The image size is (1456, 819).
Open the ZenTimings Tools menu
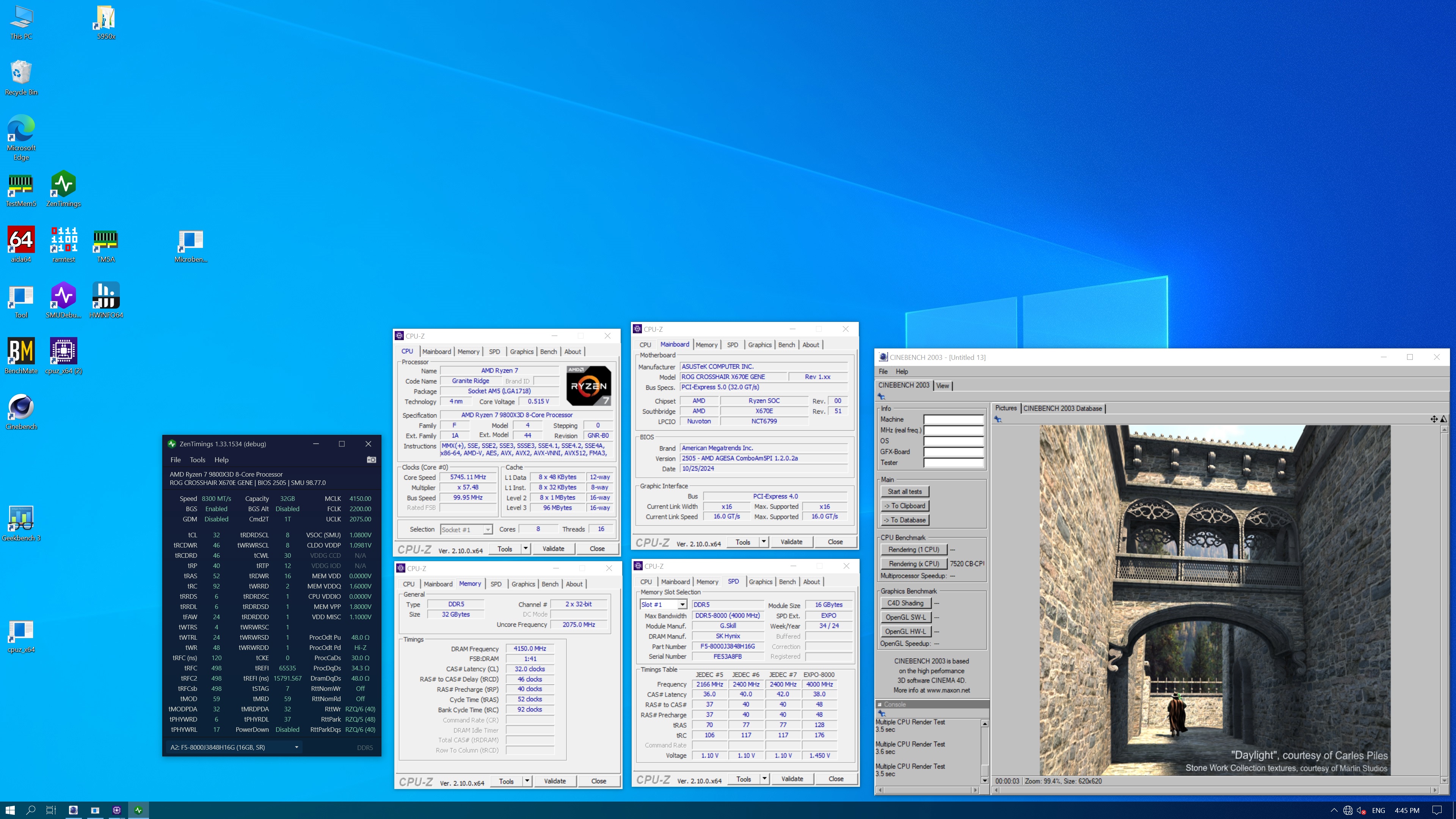click(x=197, y=460)
